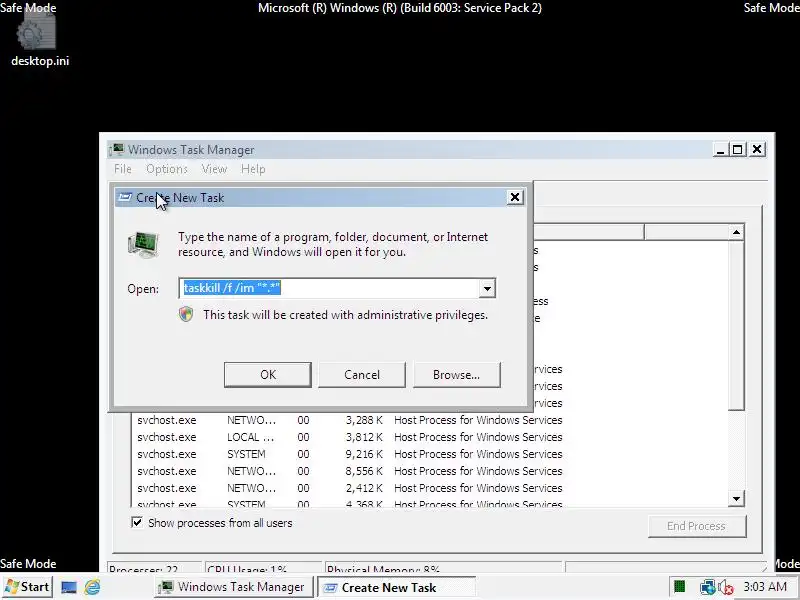Screen dimensions: 800x600
Task: Click LOCAL user name cell in process list
Action: pos(251,437)
